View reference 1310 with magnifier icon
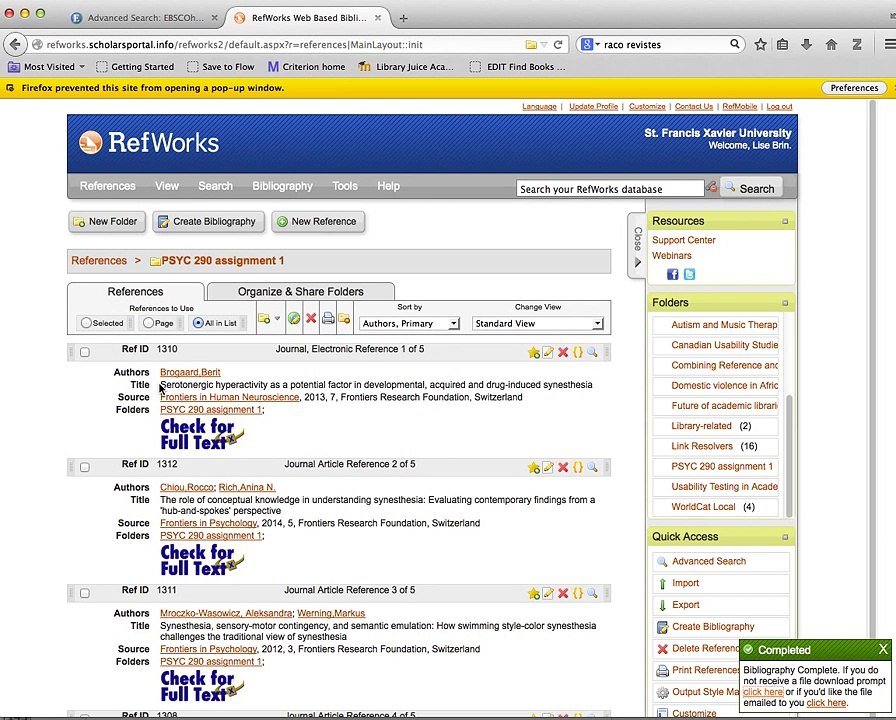Image resolution: width=896 pixels, height=720 pixels. (x=593, y=352)
